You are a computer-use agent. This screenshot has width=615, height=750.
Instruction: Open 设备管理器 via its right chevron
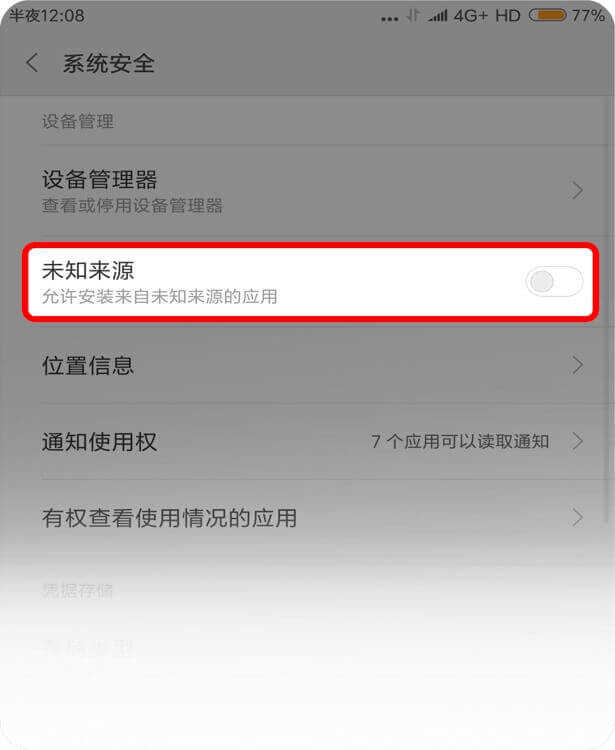tap(578, 190)
